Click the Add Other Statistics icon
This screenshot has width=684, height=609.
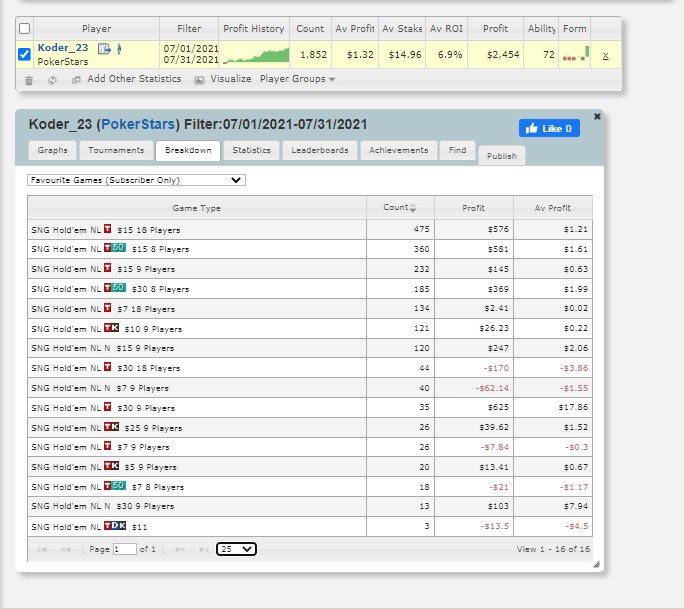76,80
